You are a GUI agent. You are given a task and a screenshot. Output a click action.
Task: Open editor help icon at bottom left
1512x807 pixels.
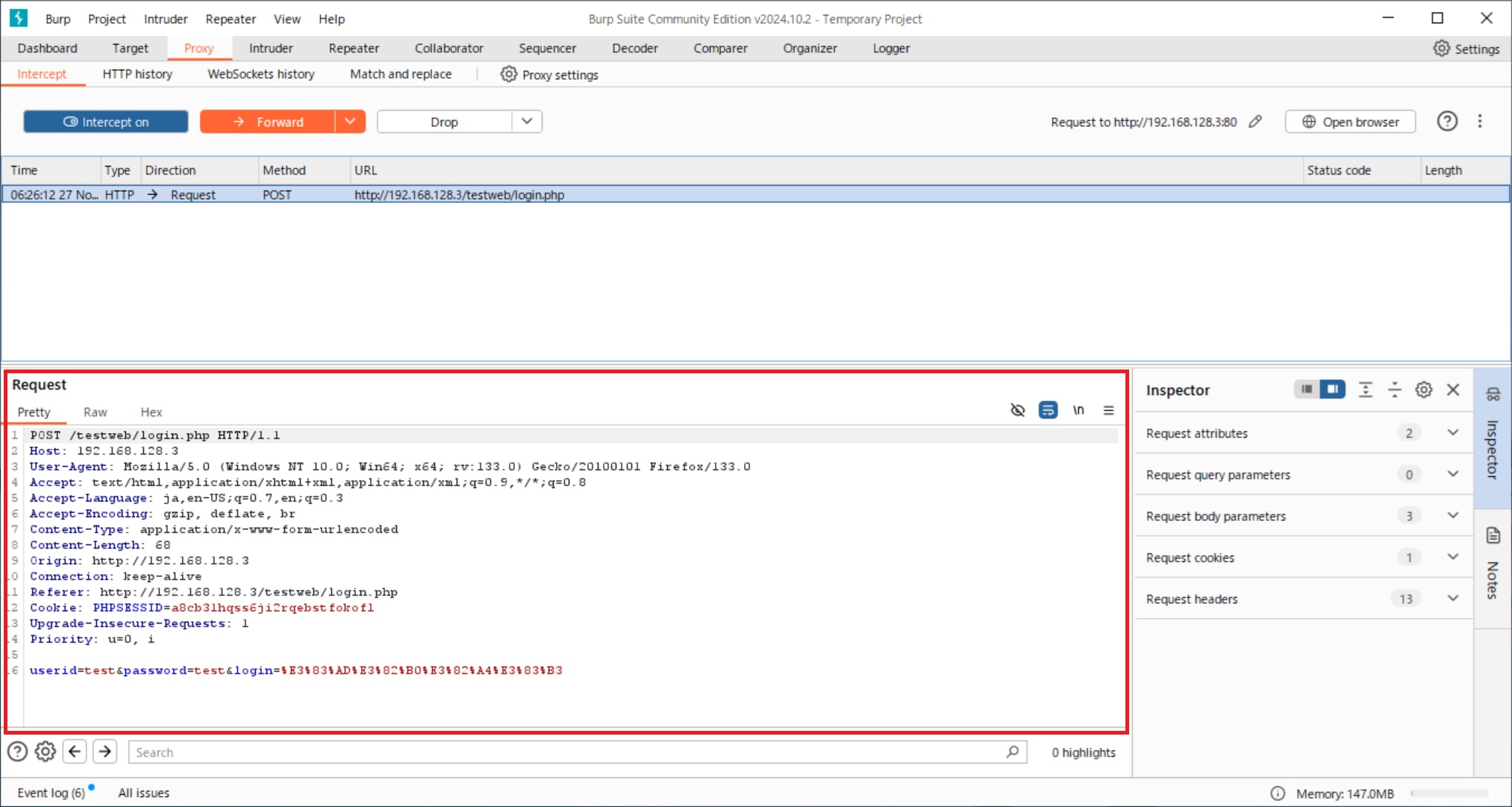[x=17, y=751]
